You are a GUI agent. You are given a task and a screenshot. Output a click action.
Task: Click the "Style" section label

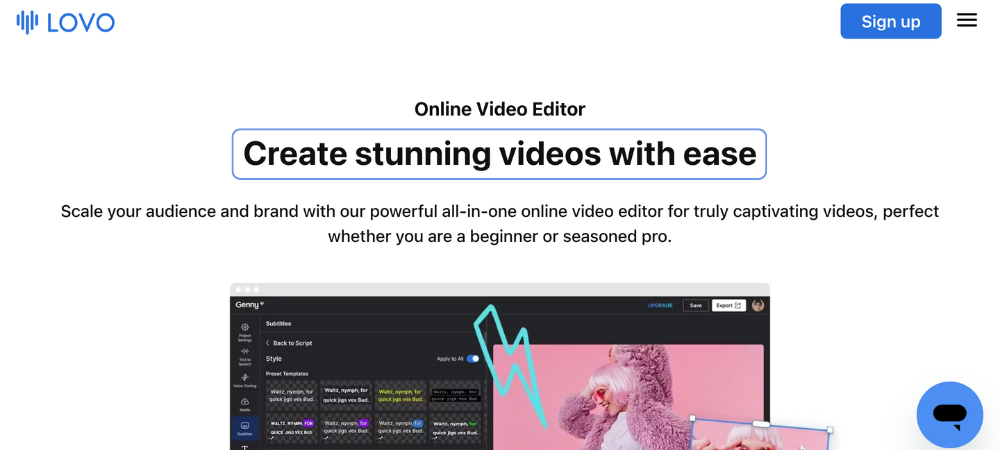coord(273,359)
